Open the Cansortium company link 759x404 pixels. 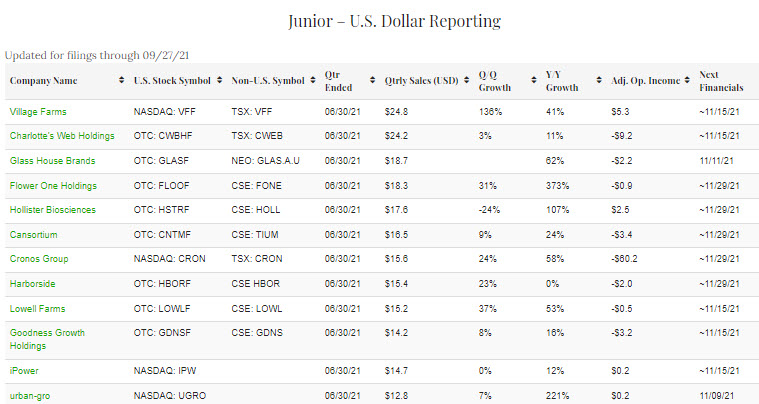tap(34, 234)
